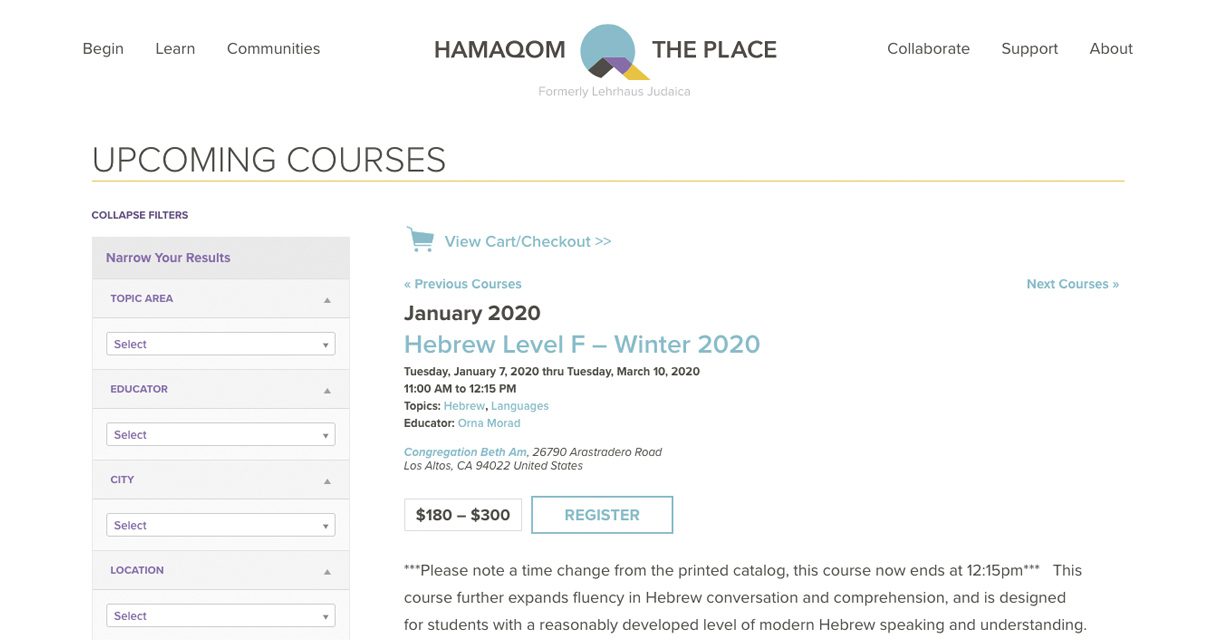
Task: Click the Collapse Filters link
Action: [140, 215]
